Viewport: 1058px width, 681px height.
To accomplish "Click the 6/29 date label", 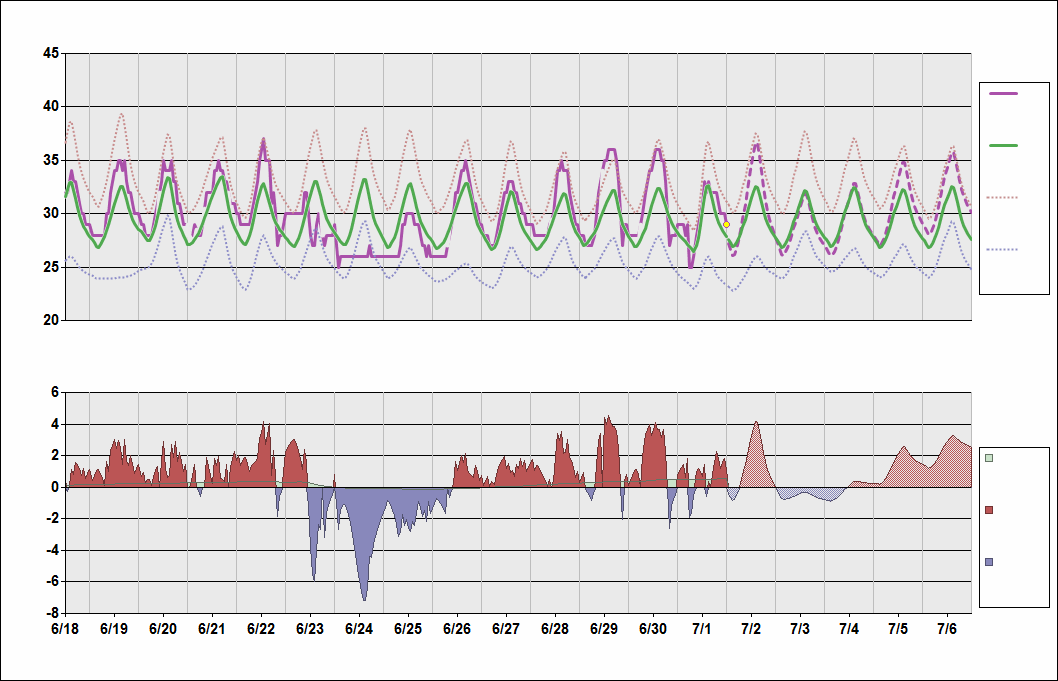I will (x=604, y=629).
